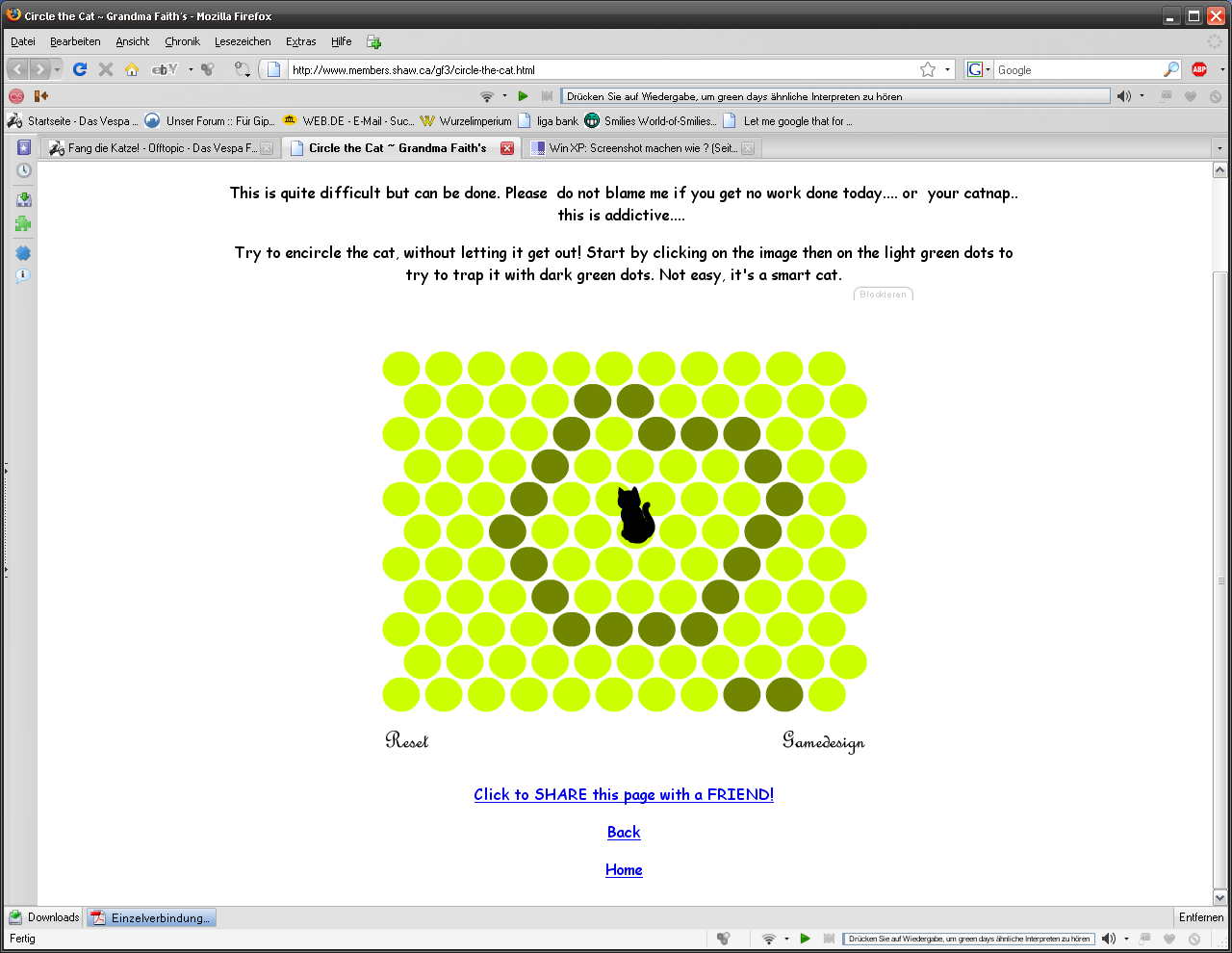Click the Reset game link
1232x953 pixels.
coord(407,740)
